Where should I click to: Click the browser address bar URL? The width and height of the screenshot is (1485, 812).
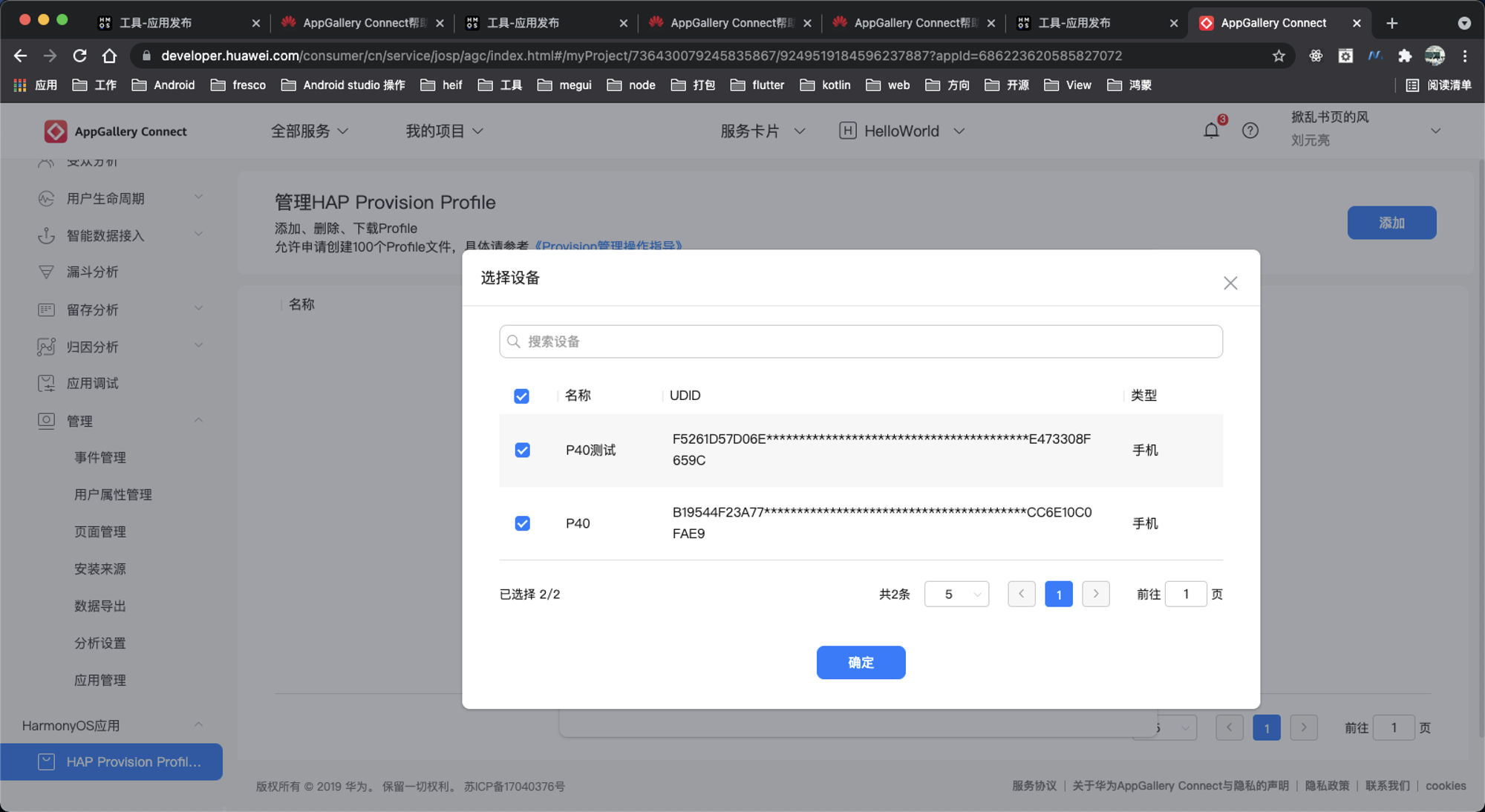pyautogui.click(x=641, y=56)
